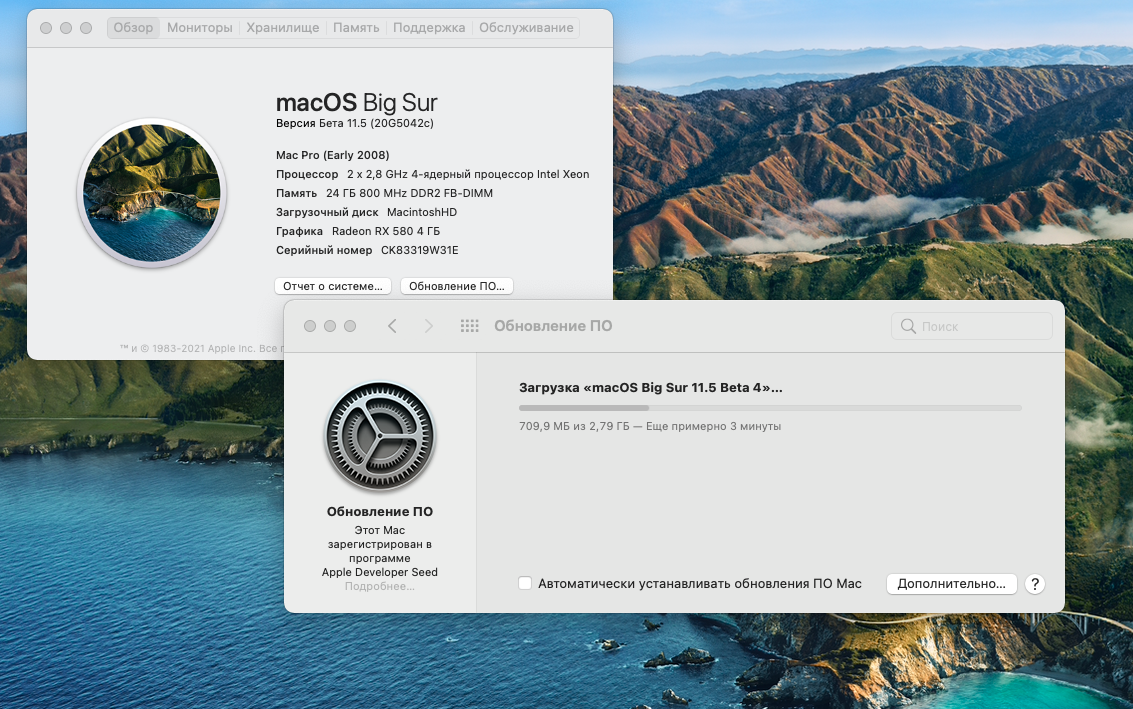The image size is (1133, 709).
Task: Click version text Бета 11.5 (20G5042c)
Action: 376,124
